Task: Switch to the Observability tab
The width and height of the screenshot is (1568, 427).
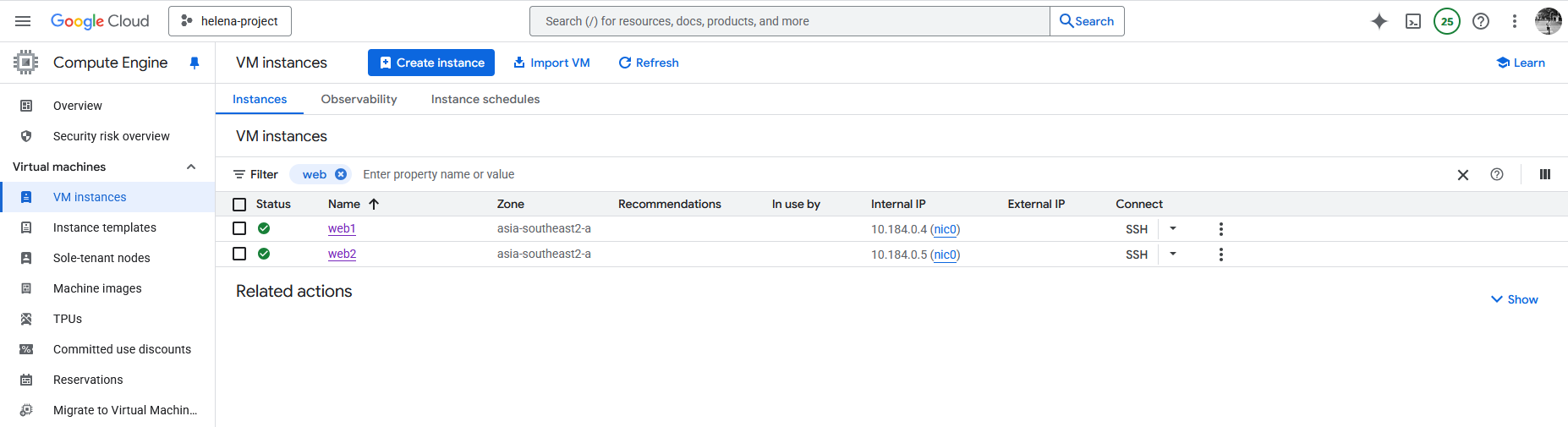Action: 359,99
